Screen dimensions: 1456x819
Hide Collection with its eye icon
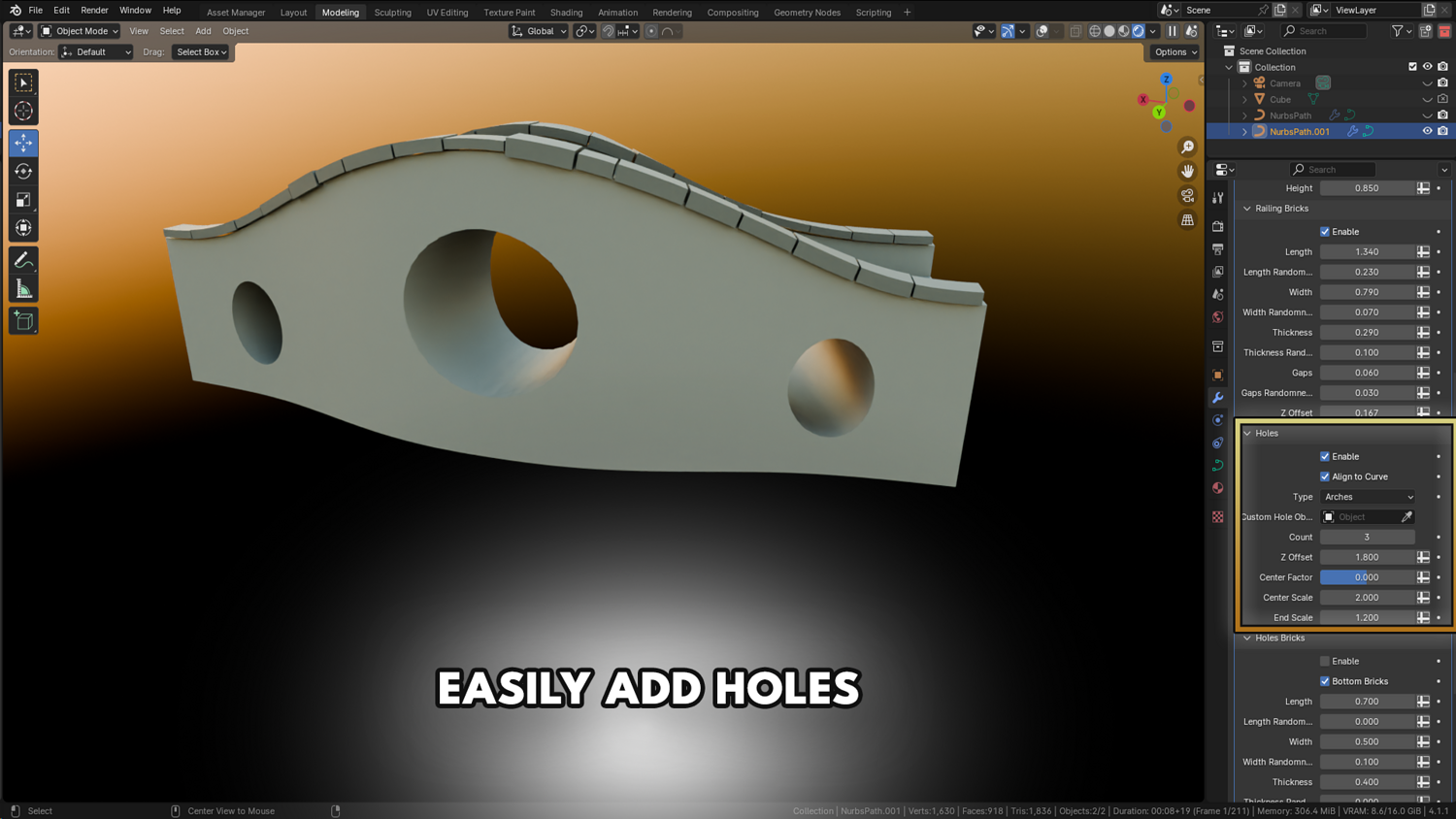coord(1427,67)
